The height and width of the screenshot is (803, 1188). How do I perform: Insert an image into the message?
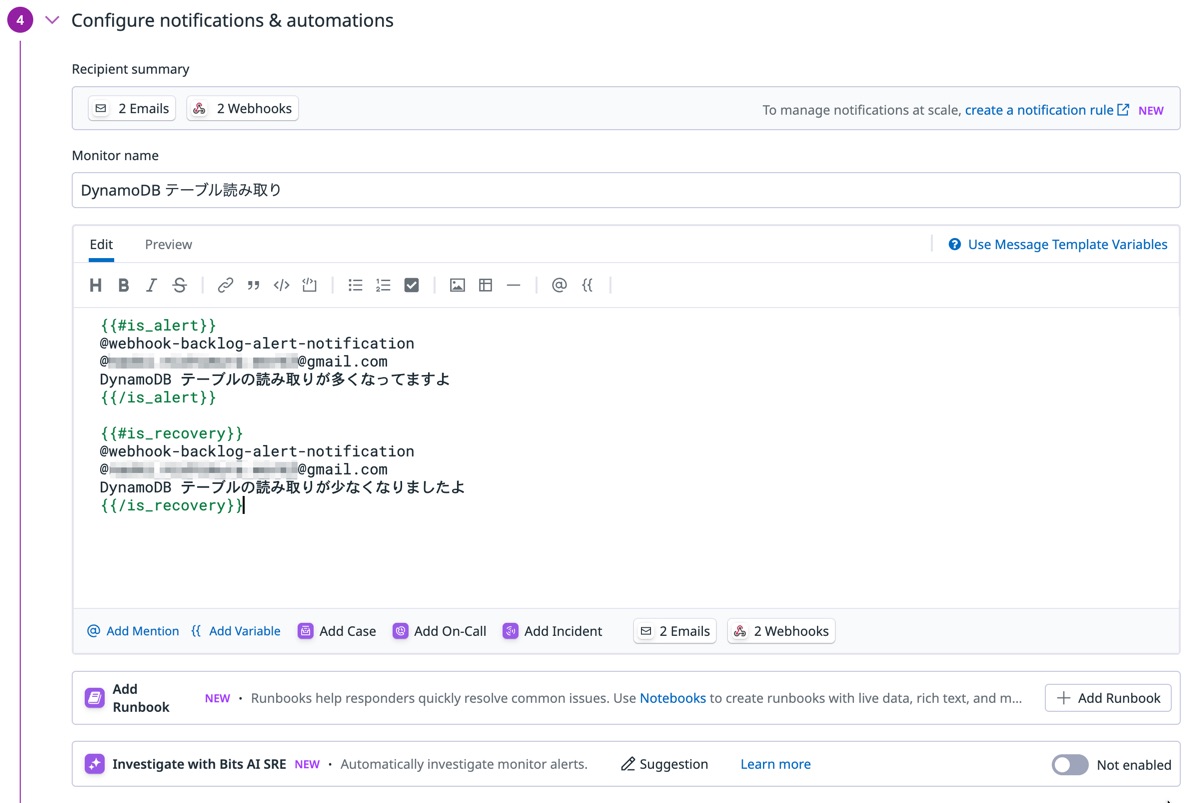click(x=457, y=285)
